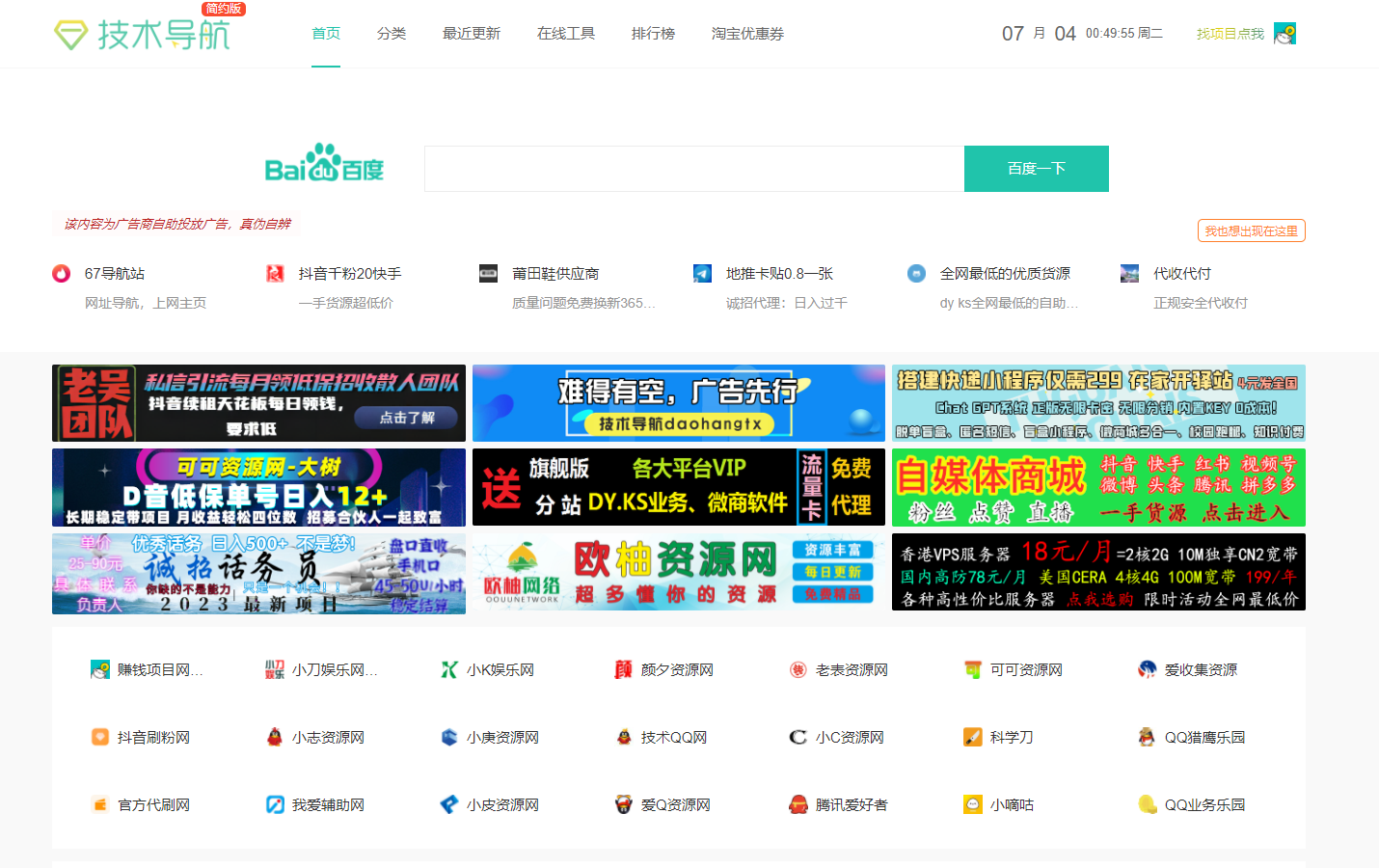The width and height of the screenshot is (1379, 868).
Task: Open the 在线工具 menu item
Action: (x=565, y=32)
